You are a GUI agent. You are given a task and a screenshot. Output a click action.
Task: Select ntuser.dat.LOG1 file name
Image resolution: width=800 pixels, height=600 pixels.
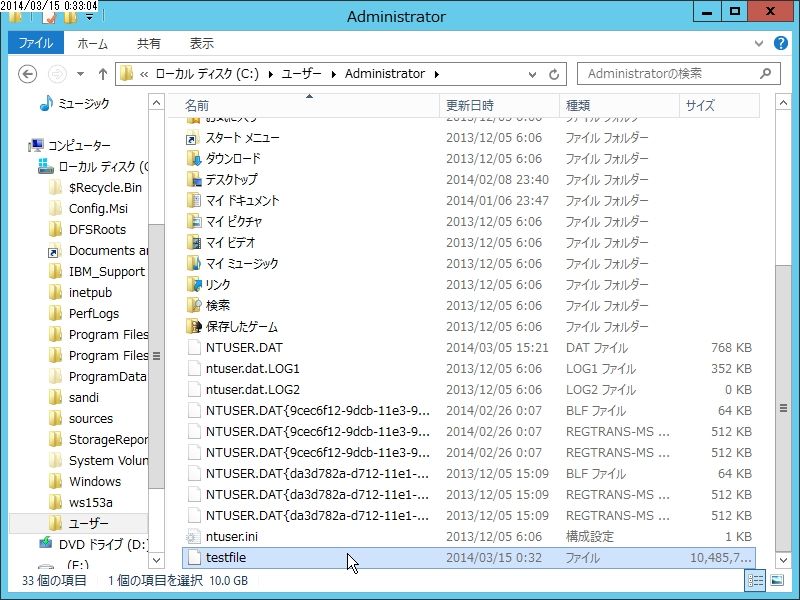(253, 368)
